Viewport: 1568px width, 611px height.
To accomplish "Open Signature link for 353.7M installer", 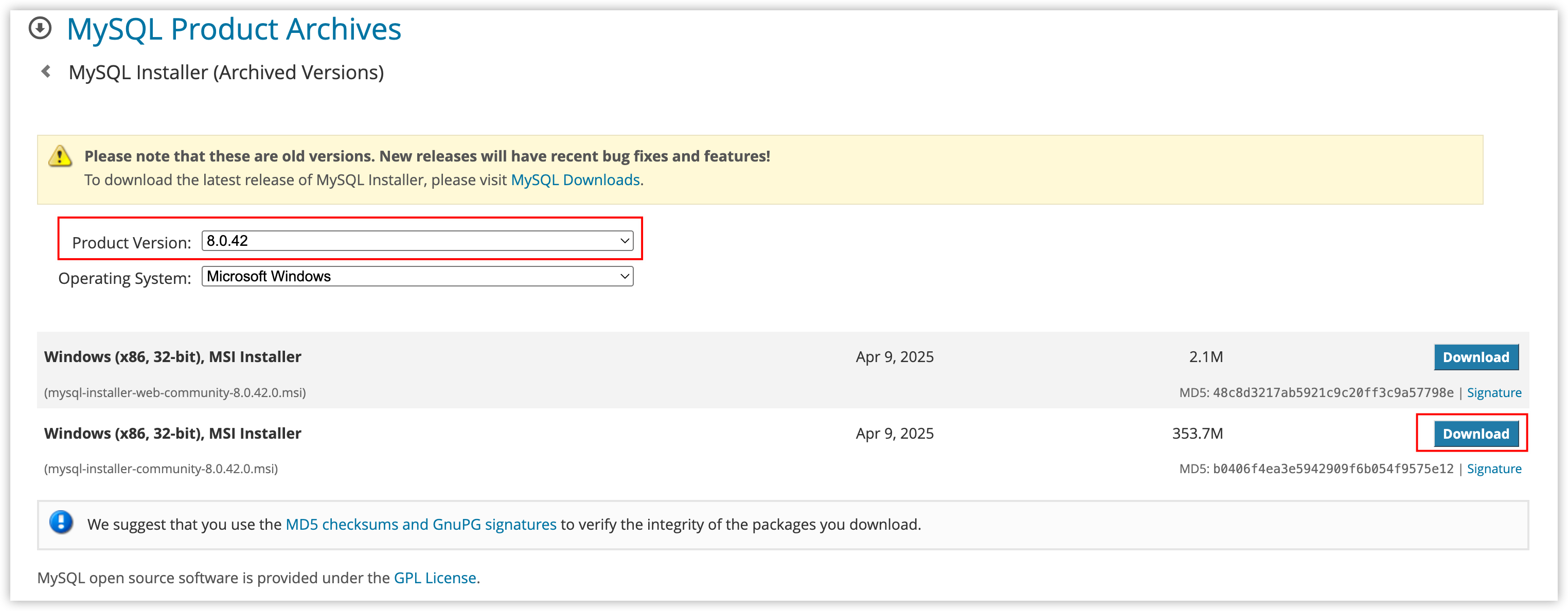I will (x=1494, y=469).
